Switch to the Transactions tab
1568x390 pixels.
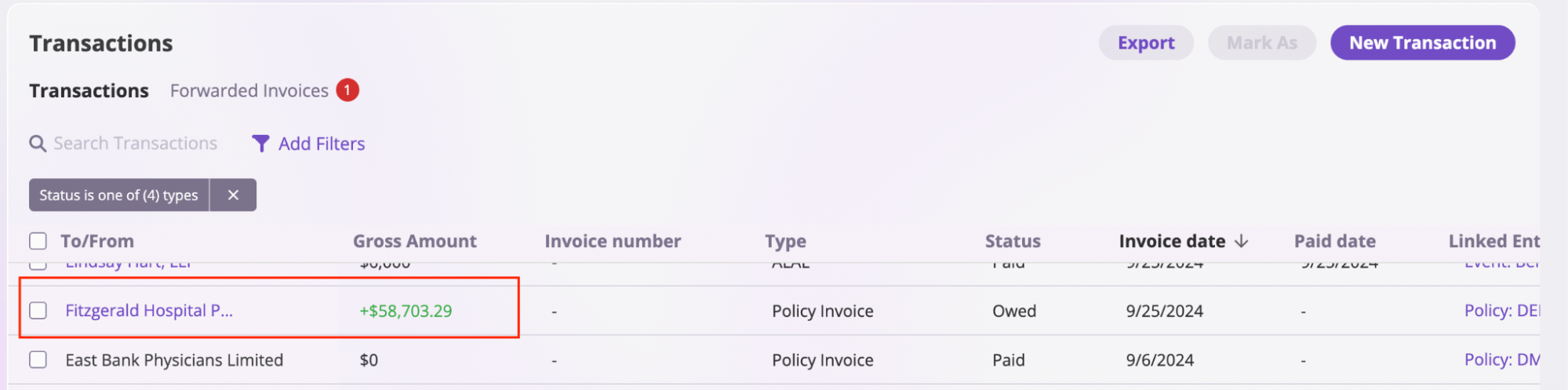pyautogui.click(x=89, y=91)
